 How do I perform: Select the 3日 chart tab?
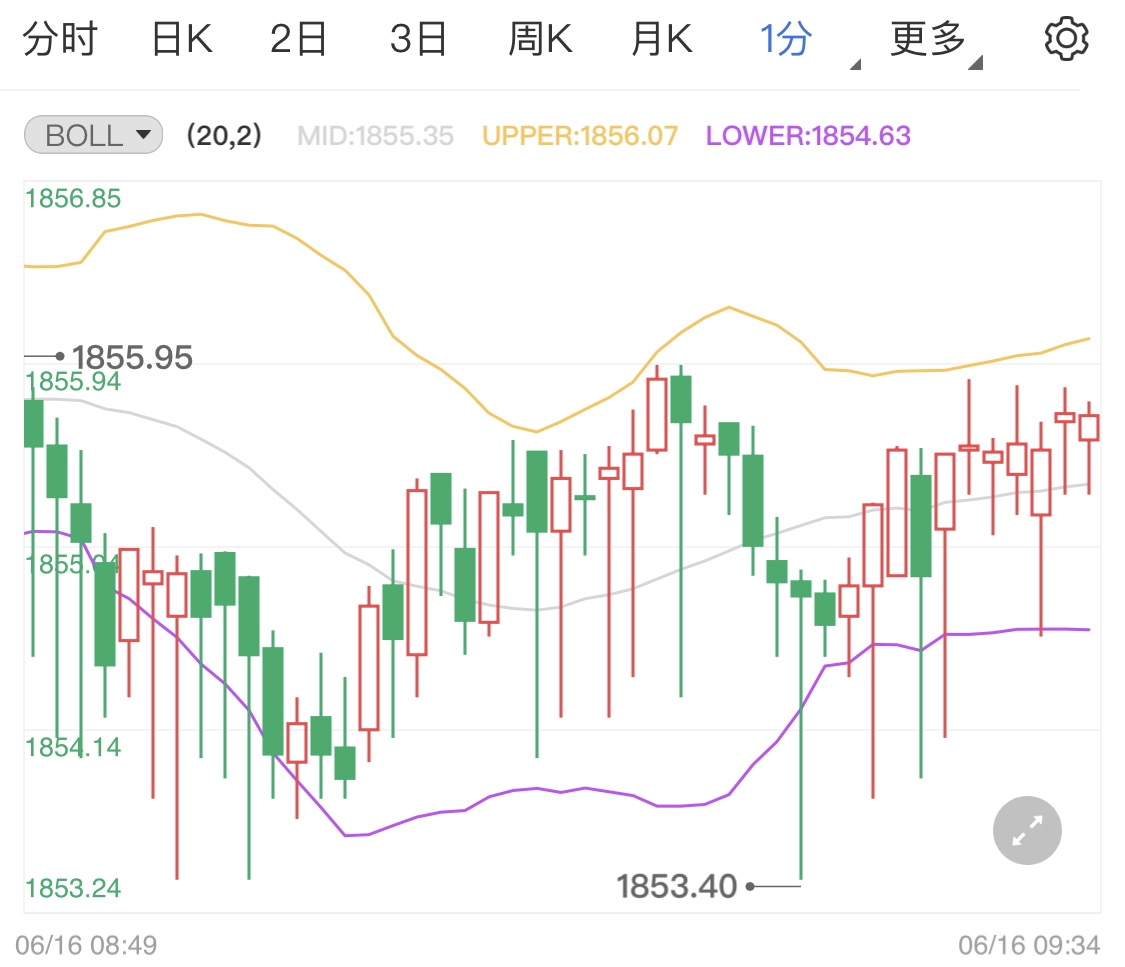[418, 39]
